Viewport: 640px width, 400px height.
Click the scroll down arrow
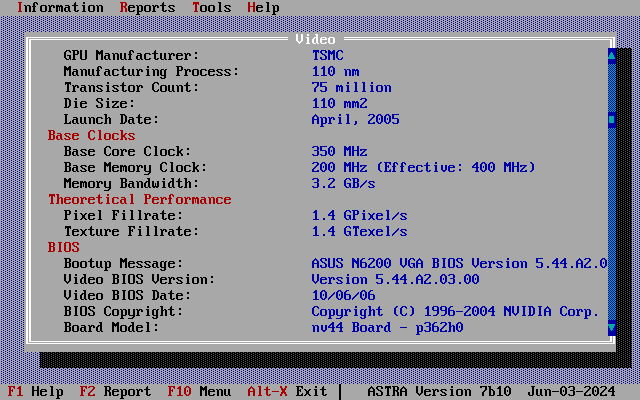click(611, 327)
